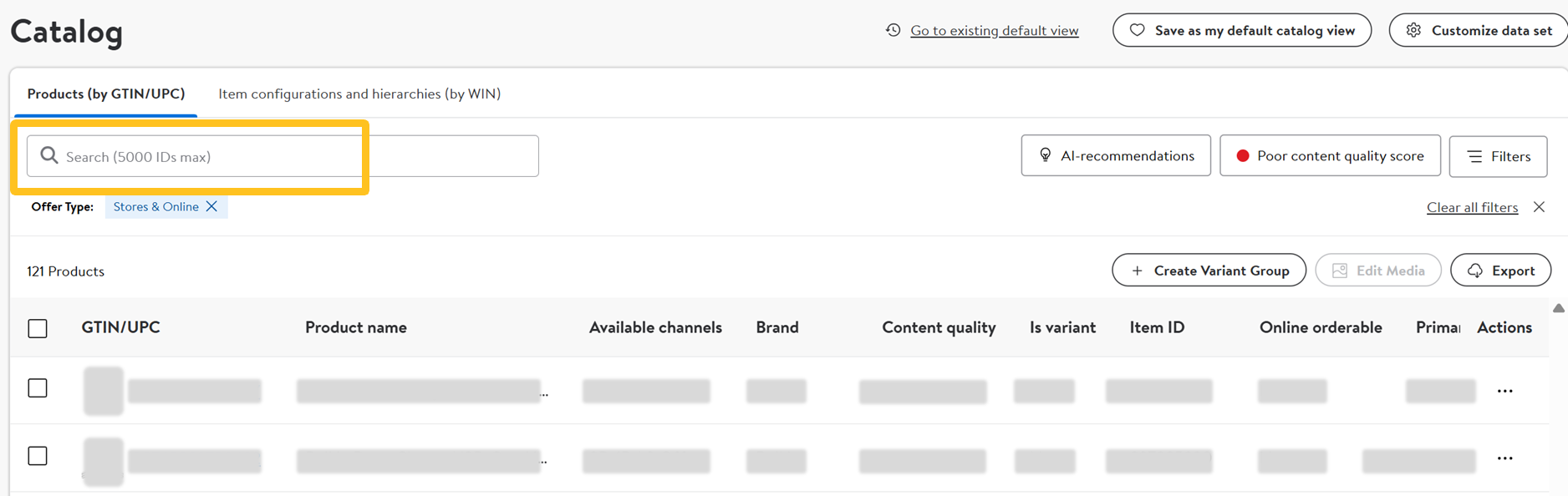The width and height of the screenshot is (1568, 496).
Task: Remove the Stores & Online filter chip
Action: click(212, 207)
